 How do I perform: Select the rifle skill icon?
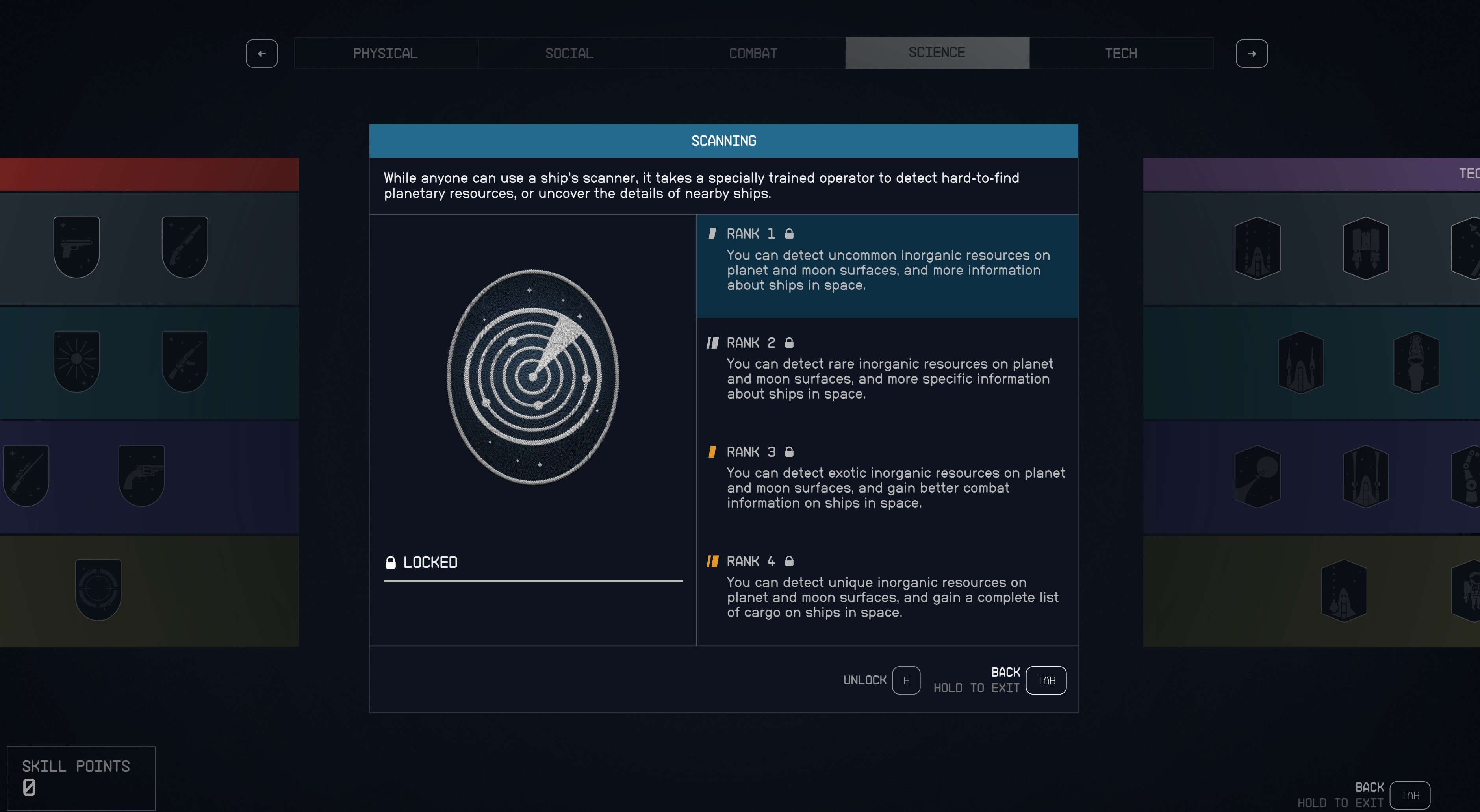(184, 361)
